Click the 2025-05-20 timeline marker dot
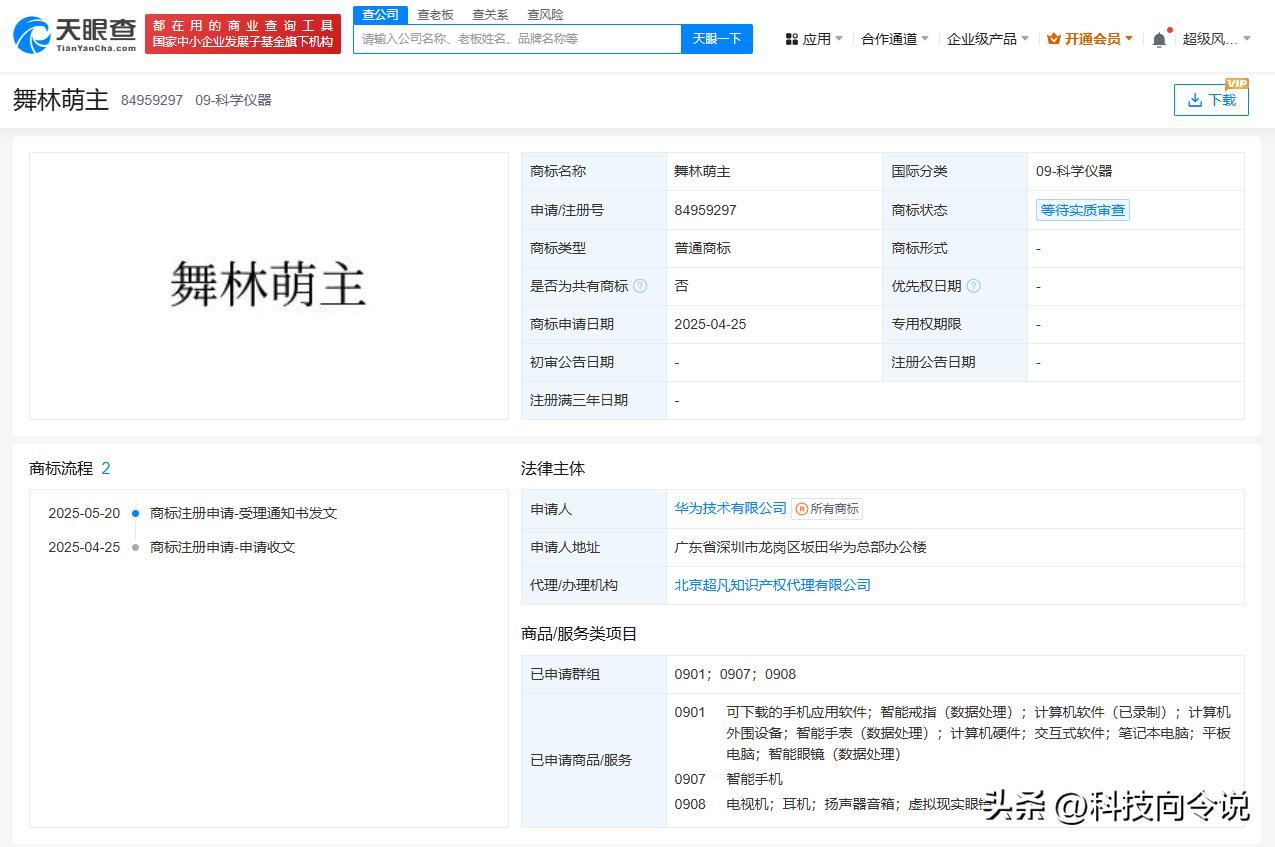The width and height of the screenshot is (1275, 847). (136, 513)
